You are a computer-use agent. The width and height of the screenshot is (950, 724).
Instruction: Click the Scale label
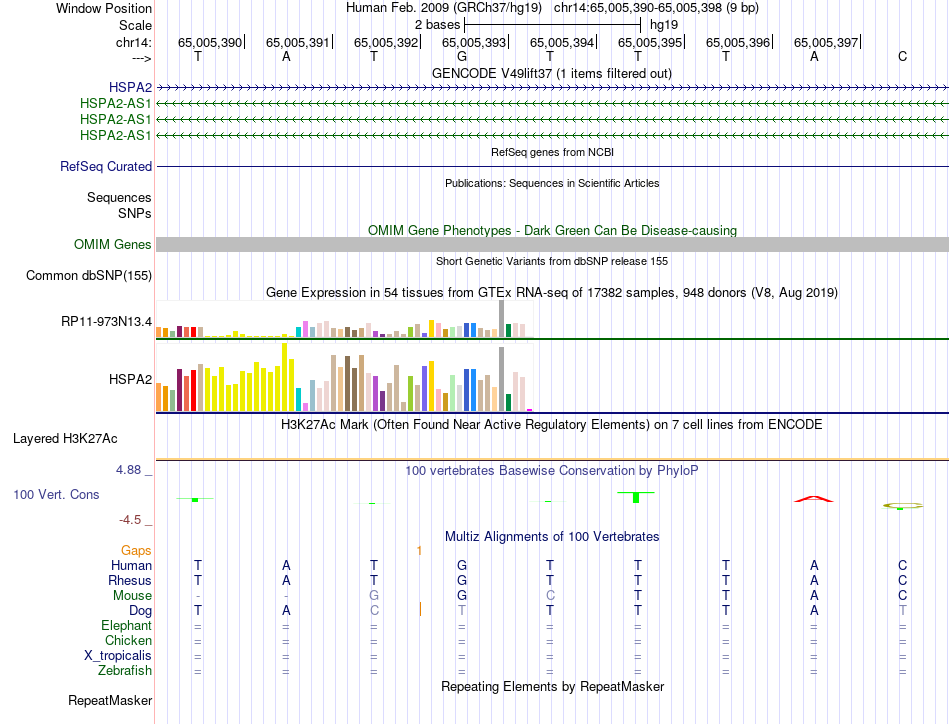tap(135, 25)
